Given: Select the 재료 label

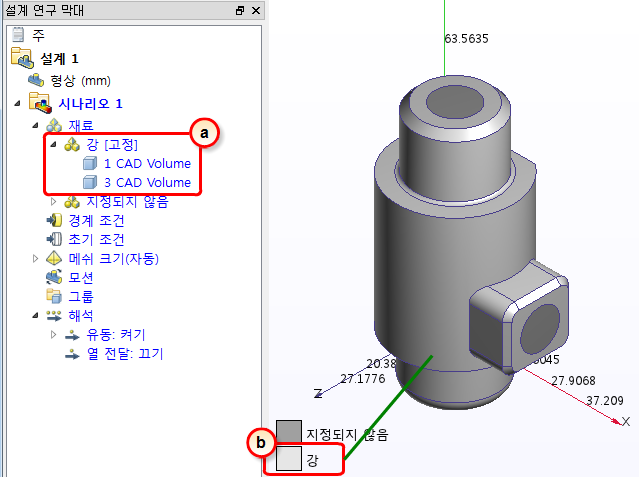Looking at the screenshot, I should [81, 126].
